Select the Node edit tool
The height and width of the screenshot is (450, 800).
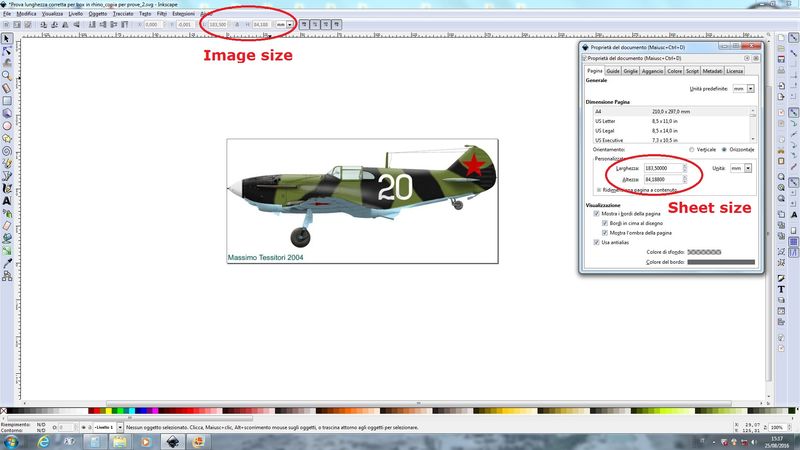tap(7, 51)
